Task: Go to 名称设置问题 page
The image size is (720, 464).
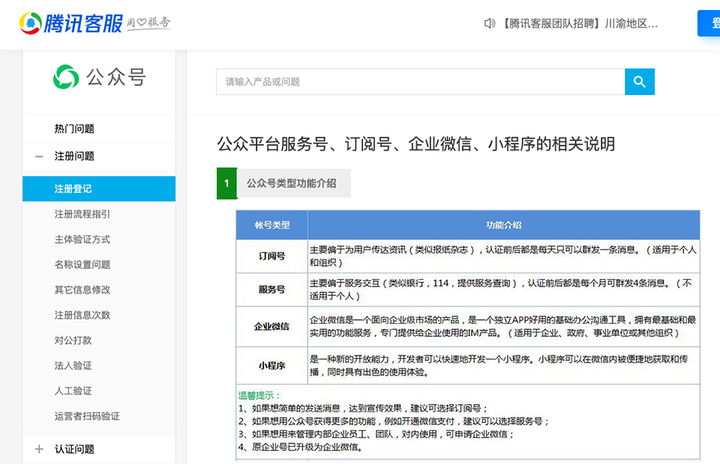Action: (82, 265)
